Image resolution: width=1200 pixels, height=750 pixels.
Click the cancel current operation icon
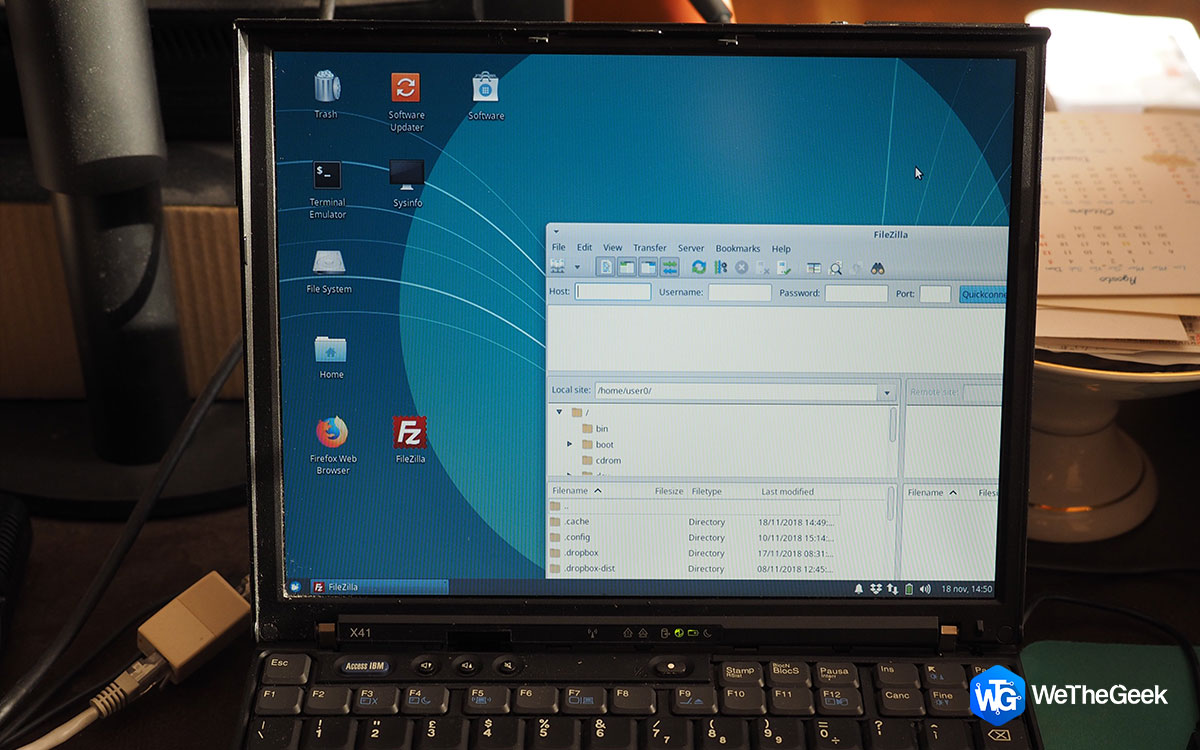coord(742,267)
